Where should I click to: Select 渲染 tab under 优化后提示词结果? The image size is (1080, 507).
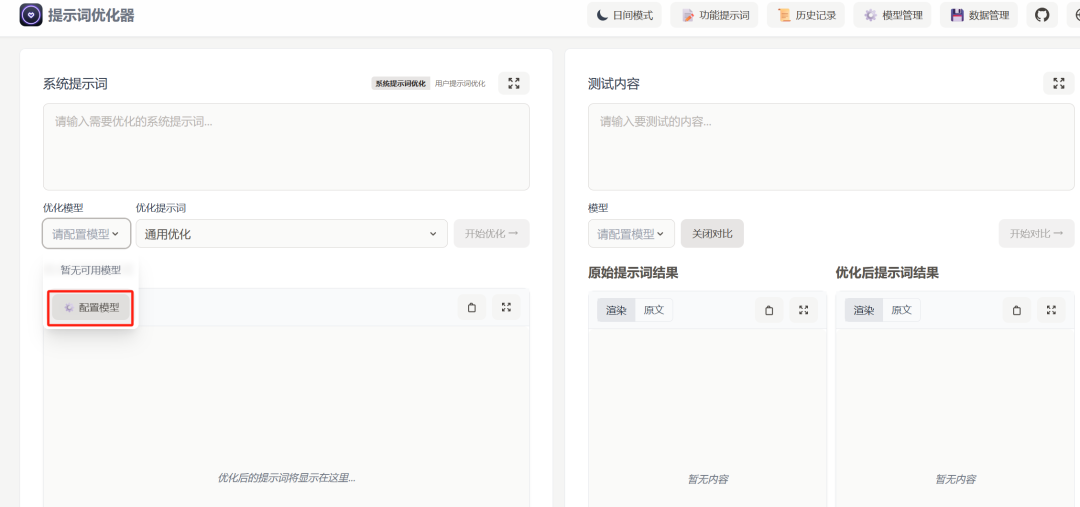point(864,310)
